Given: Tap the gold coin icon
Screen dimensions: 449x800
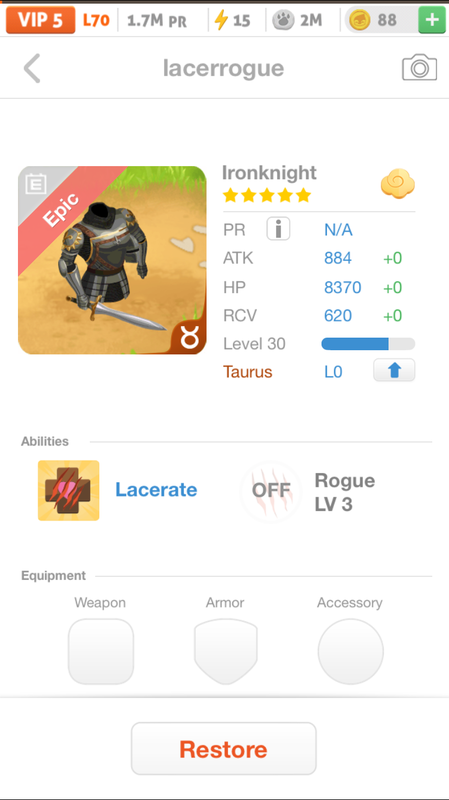Looking at the screenshot, I should [x=360, y=20].
